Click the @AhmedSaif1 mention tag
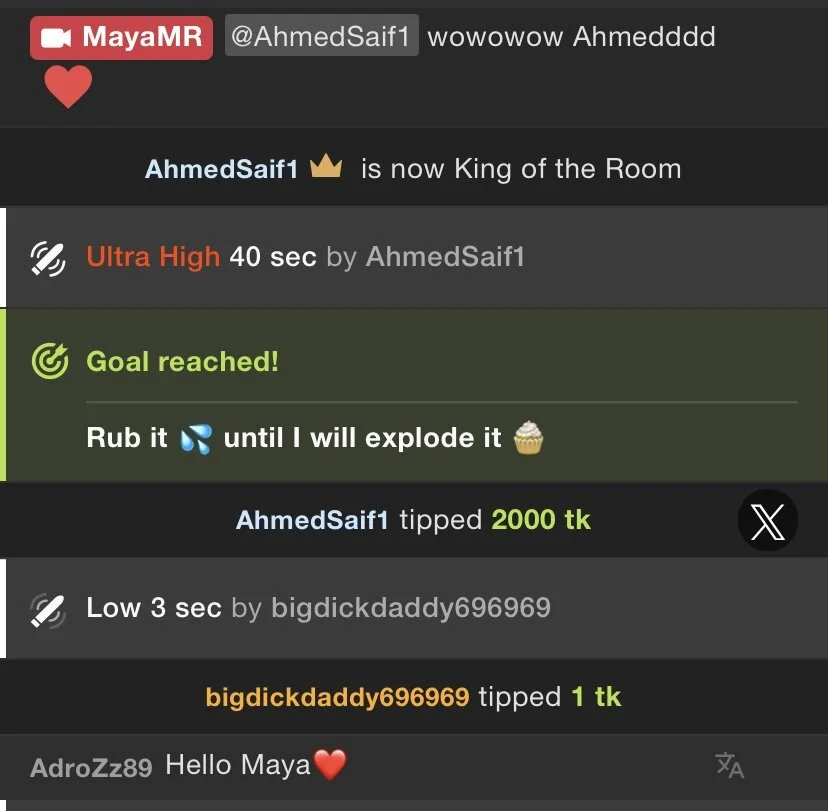This screenshot has width=828, height=811. [x=322, y=35]
